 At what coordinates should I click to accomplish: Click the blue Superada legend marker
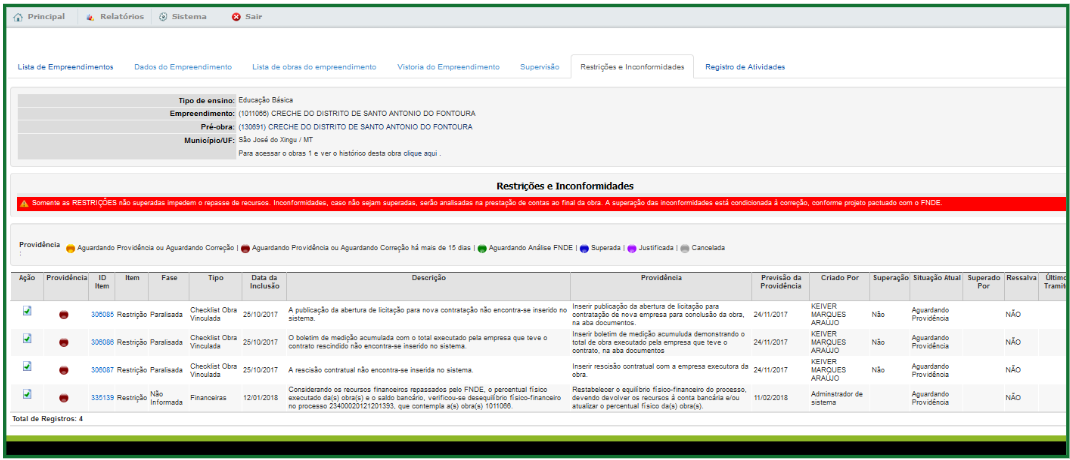584,248
